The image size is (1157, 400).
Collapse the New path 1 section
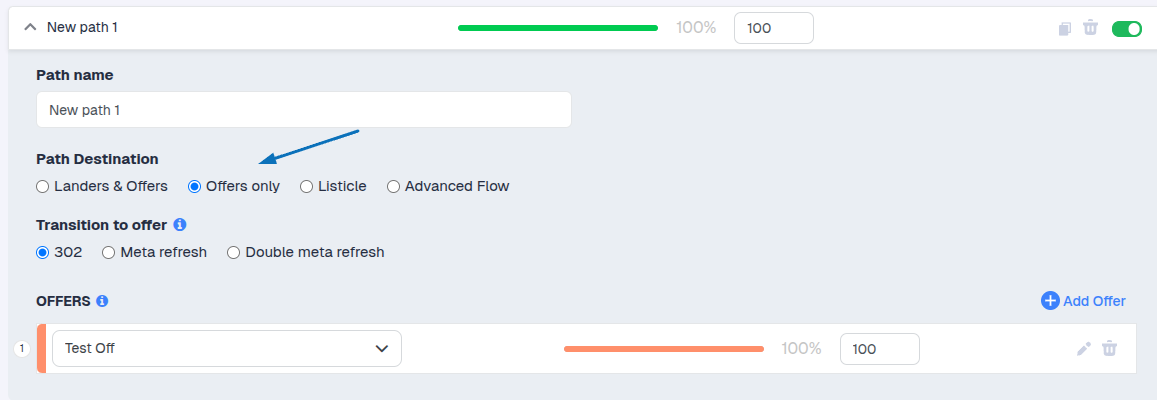click(29, 27)
